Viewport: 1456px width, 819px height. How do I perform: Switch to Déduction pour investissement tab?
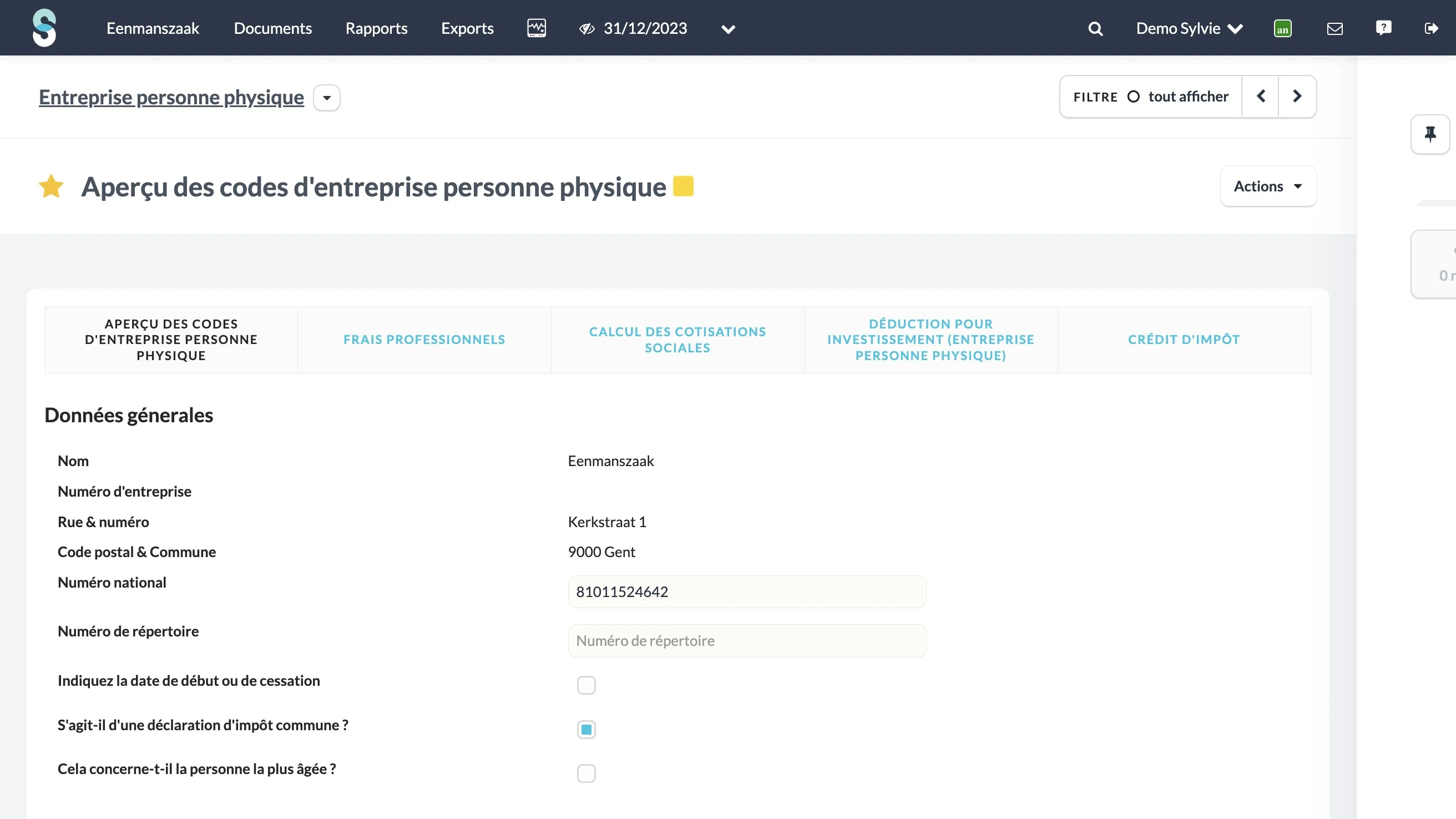(931, 340)
